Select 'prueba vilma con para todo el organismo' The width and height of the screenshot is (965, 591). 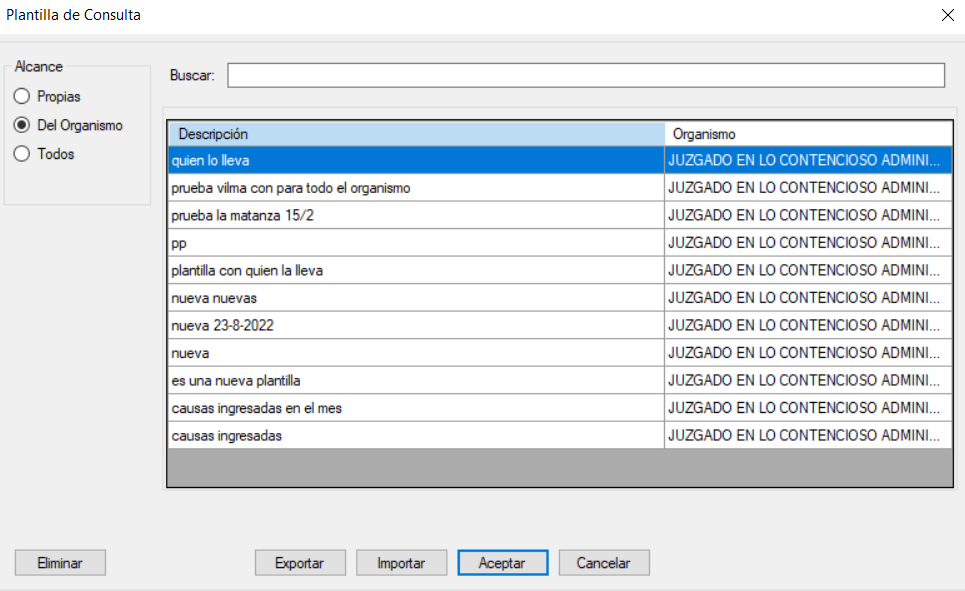click(x=415, y=188)
